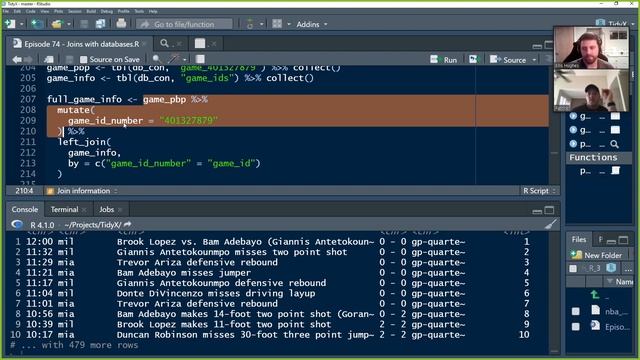Screen dimensions: 640x360
Task: Expand the p... data object arrow
Action: coord(573,144)
